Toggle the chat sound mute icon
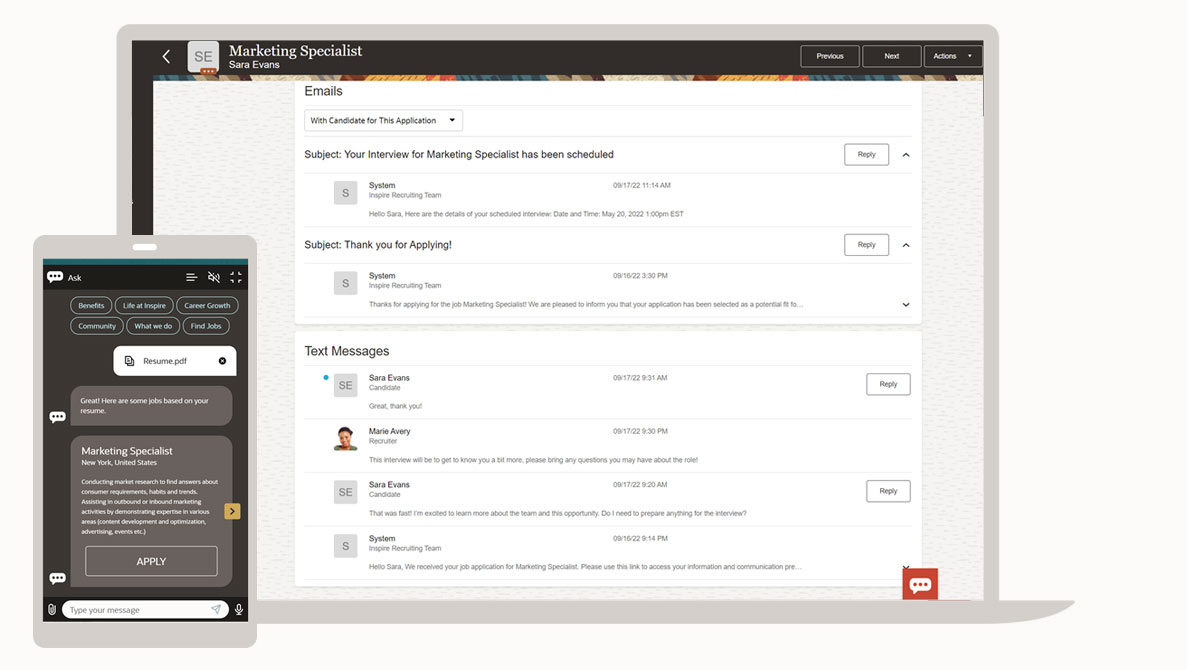 214,277
